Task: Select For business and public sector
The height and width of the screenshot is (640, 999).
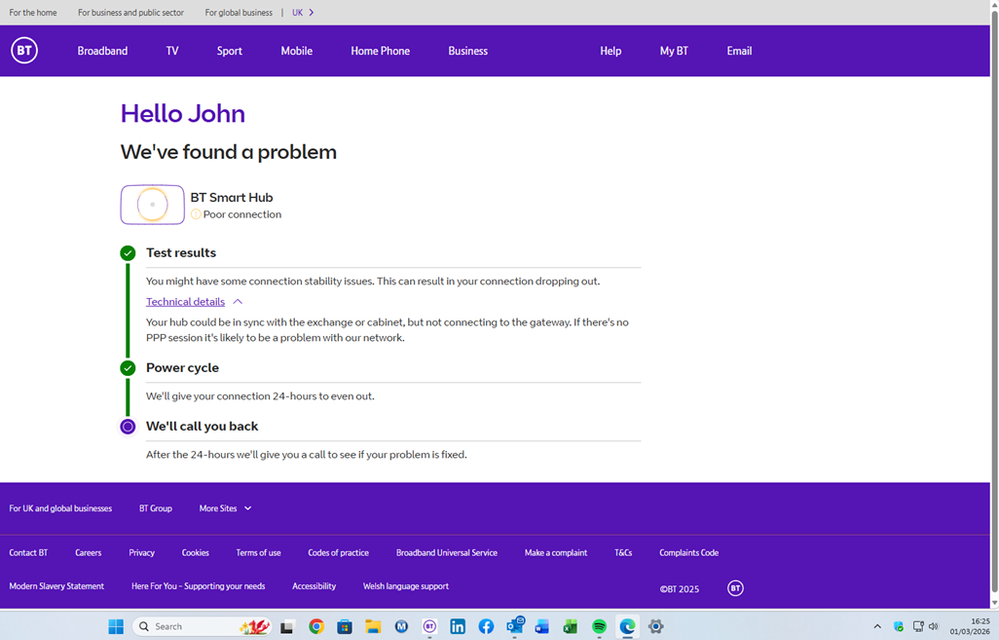Action: coord(131,12)
